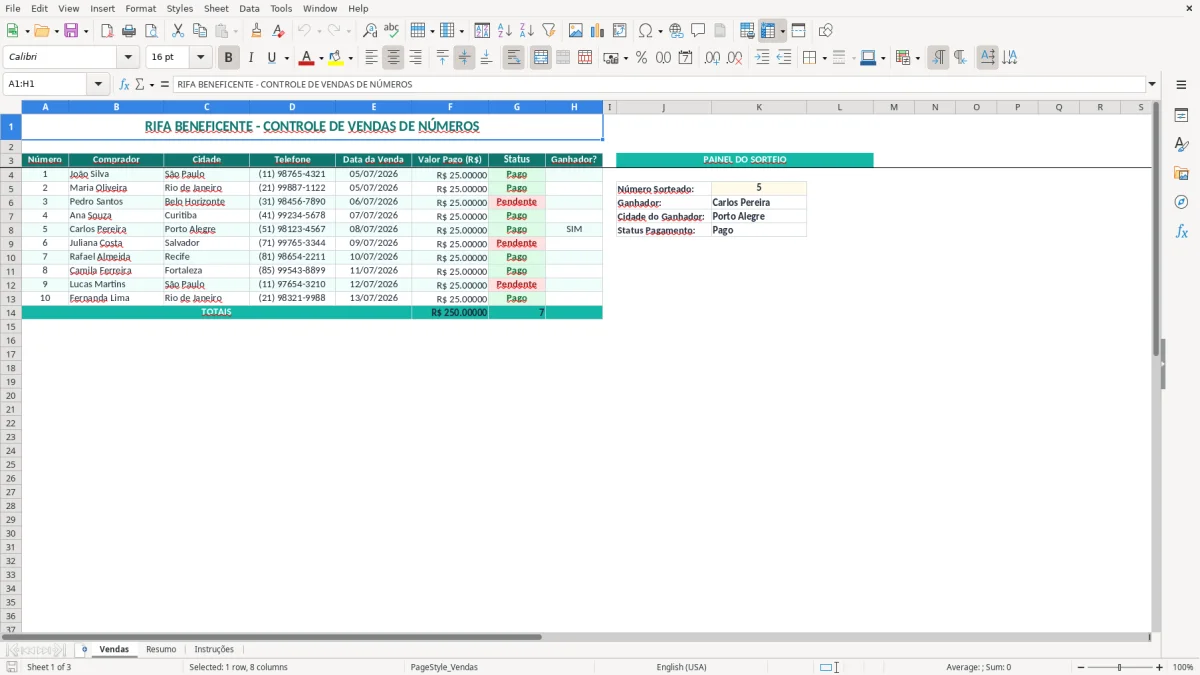
Task: Open the Data menu
Action: pyautogui.click(x=249, y=8)
